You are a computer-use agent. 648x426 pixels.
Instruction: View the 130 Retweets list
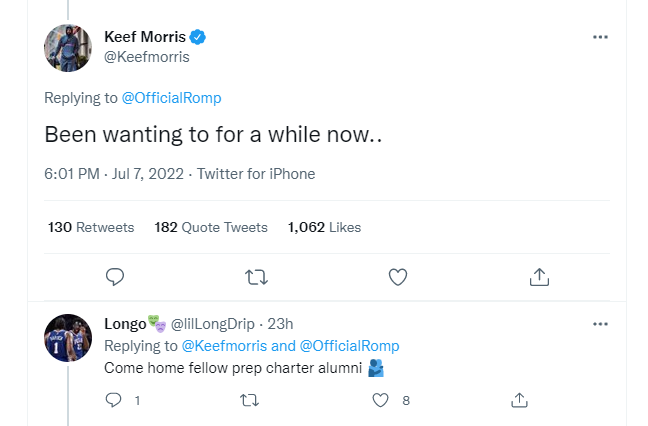tap(91, 227)
